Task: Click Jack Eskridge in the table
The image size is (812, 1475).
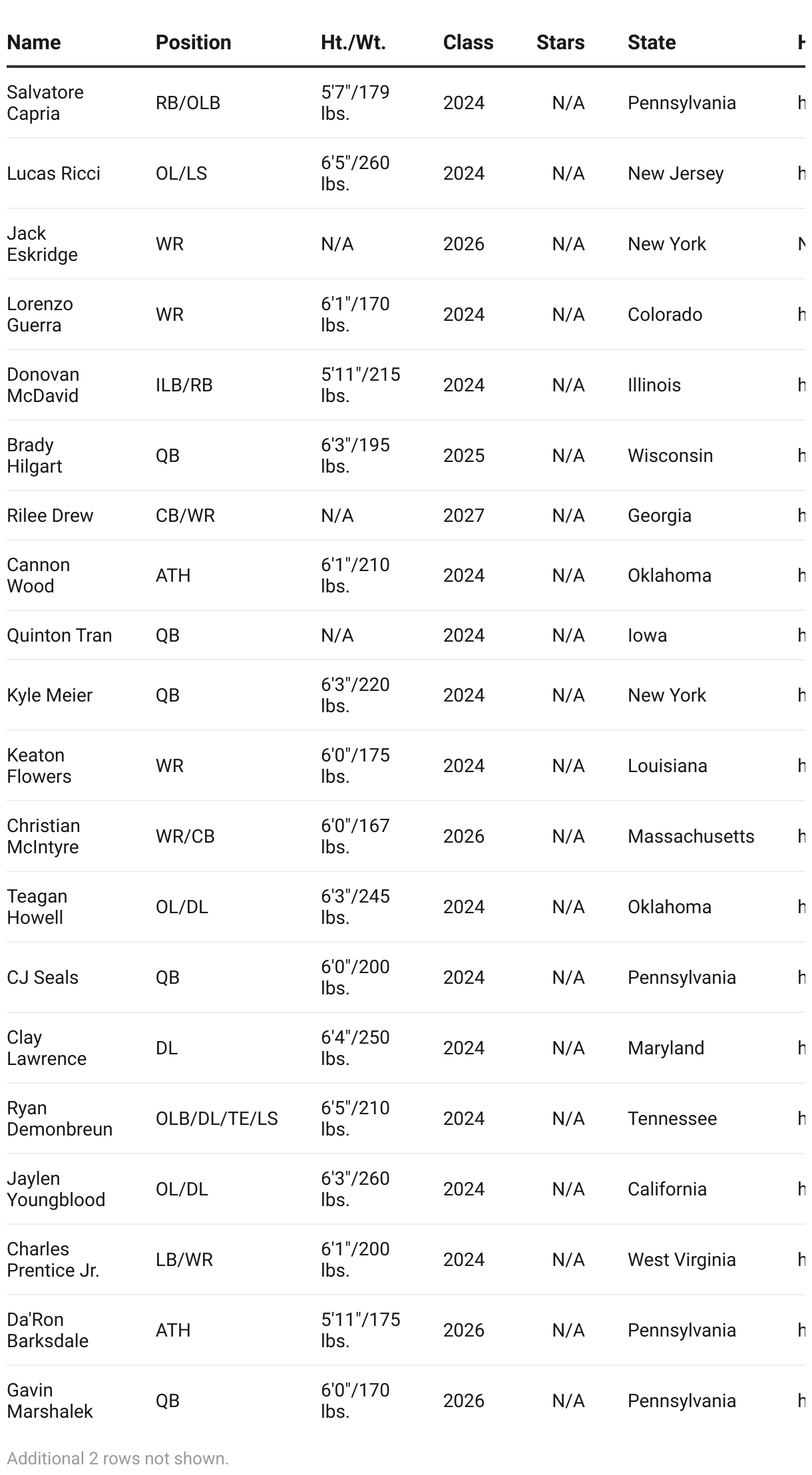Action: click(42, 244)
